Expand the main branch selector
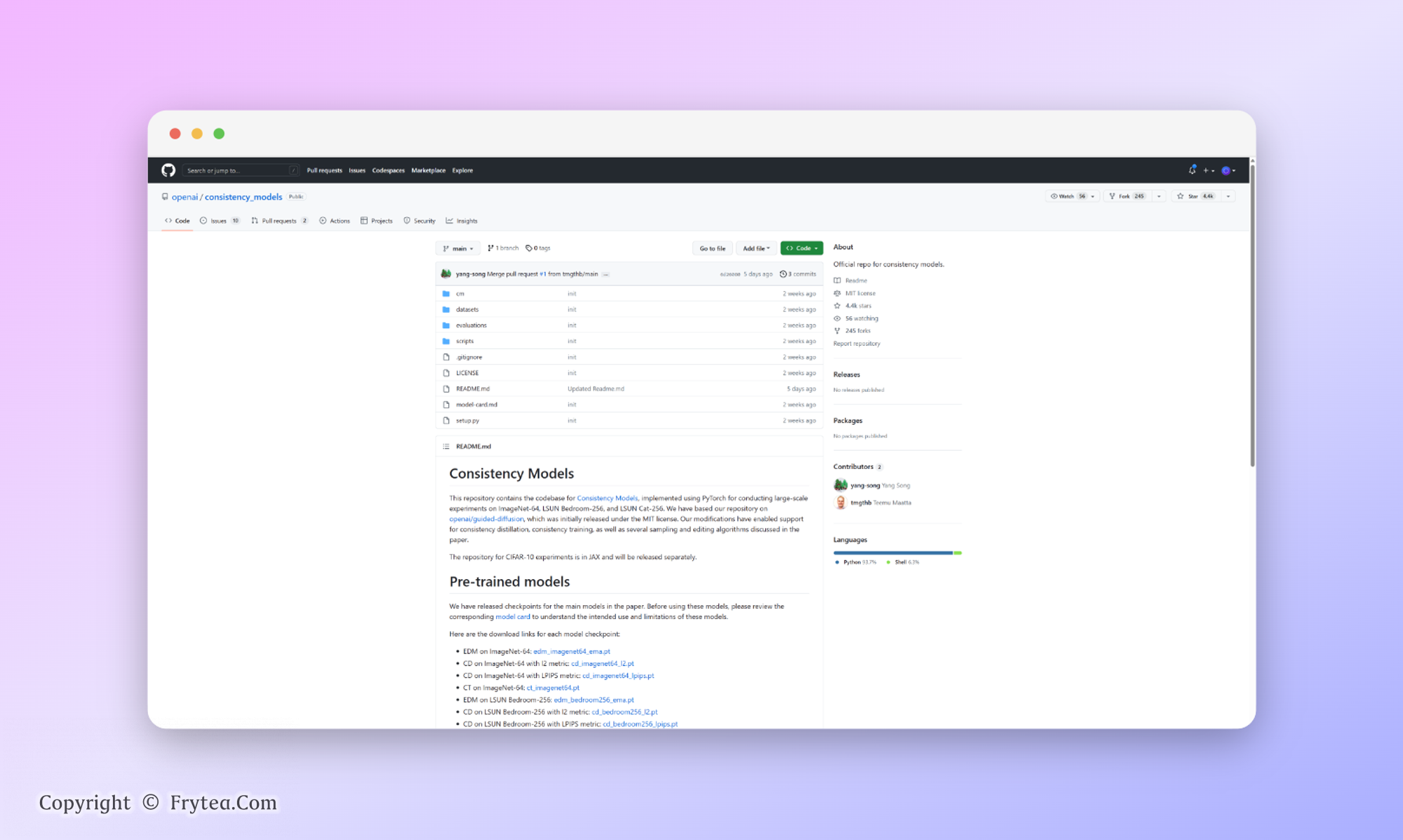Image resolution: width=1403 pixels, height=840 pixels. pos(458,248)
